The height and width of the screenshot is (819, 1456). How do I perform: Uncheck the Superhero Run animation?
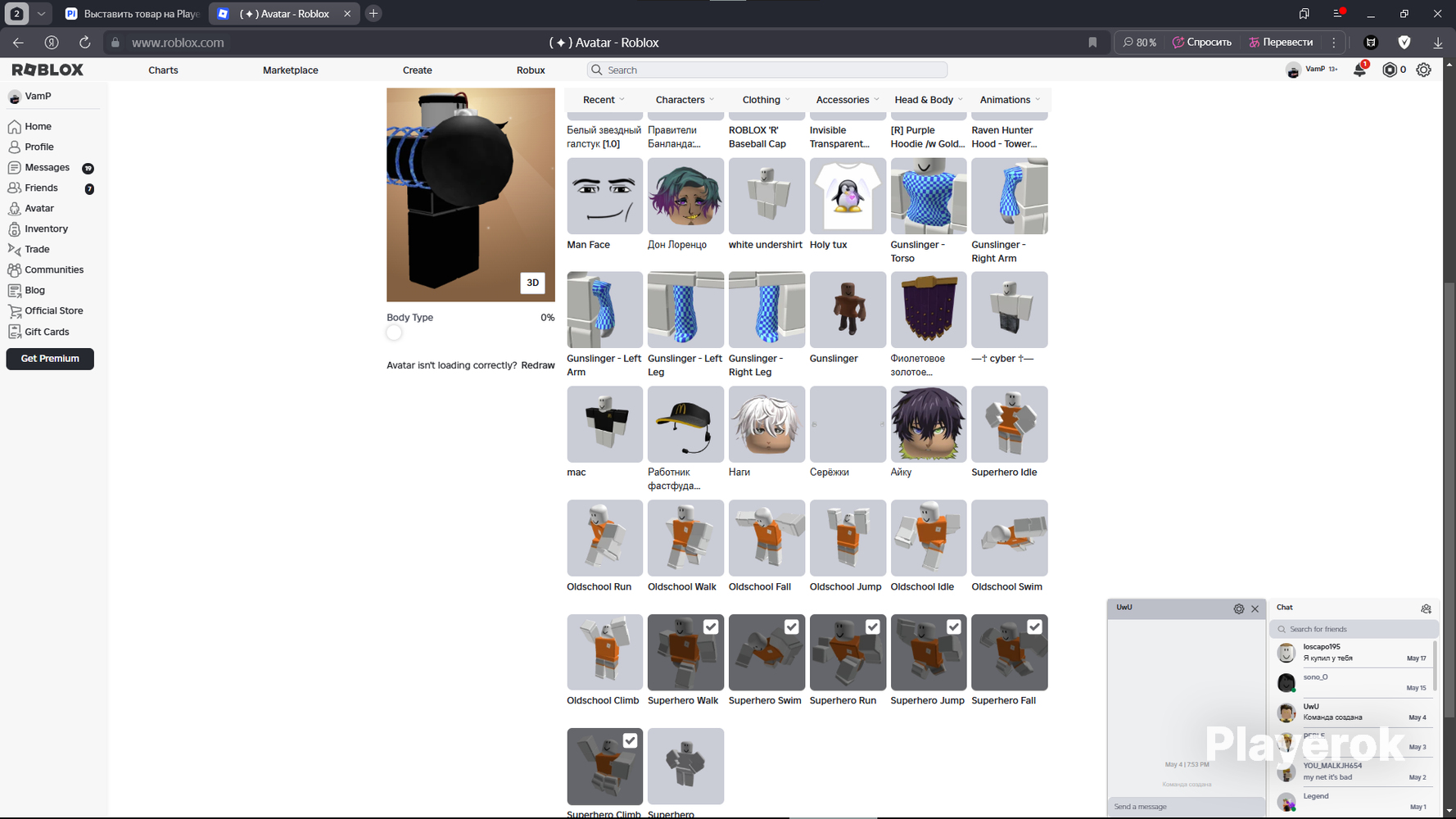pos(872,627)
